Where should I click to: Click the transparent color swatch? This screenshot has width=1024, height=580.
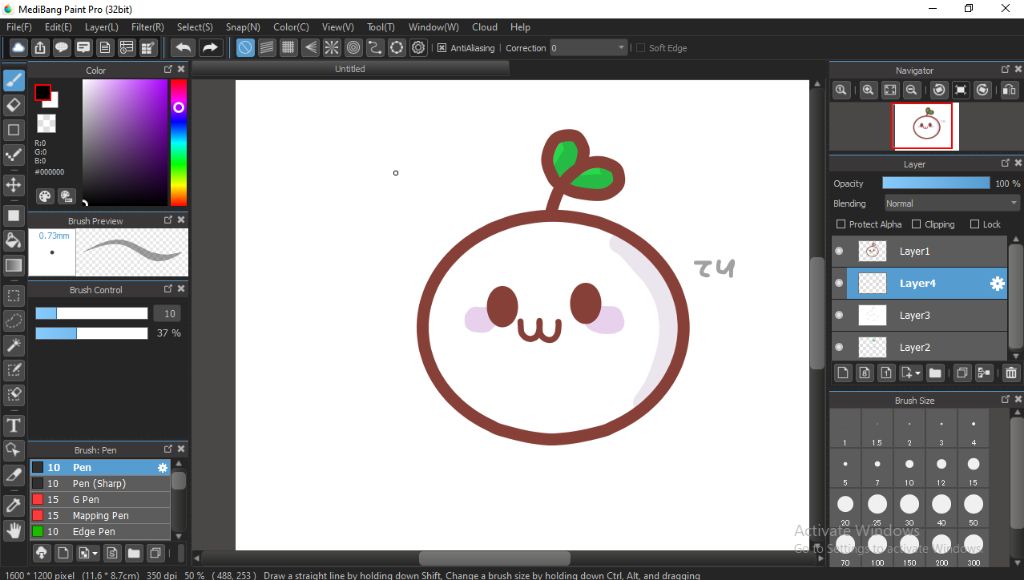coord(46,123)
